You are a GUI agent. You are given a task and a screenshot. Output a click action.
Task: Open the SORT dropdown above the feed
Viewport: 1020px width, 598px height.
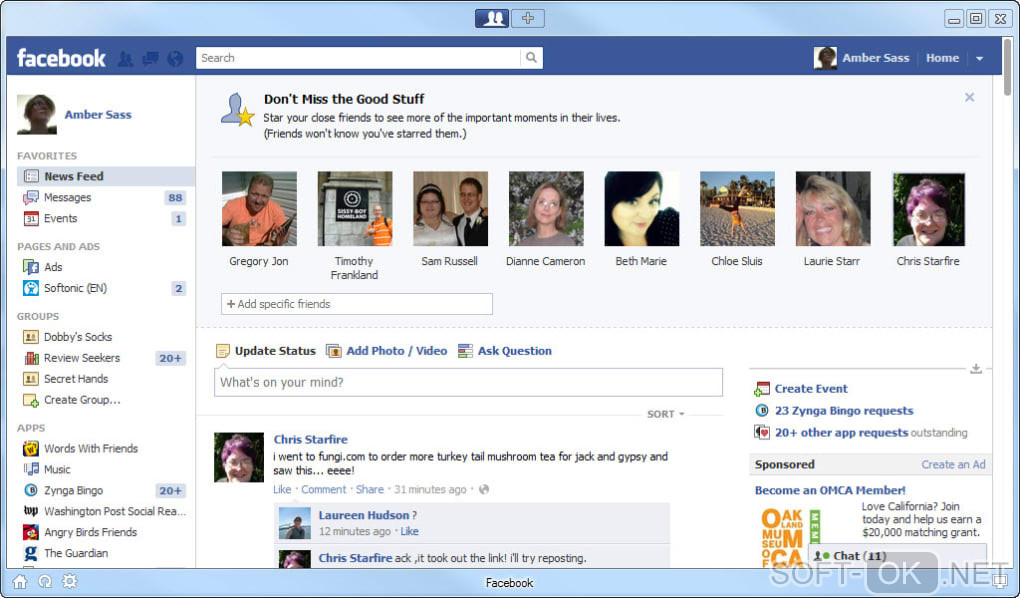click(665, 414)
